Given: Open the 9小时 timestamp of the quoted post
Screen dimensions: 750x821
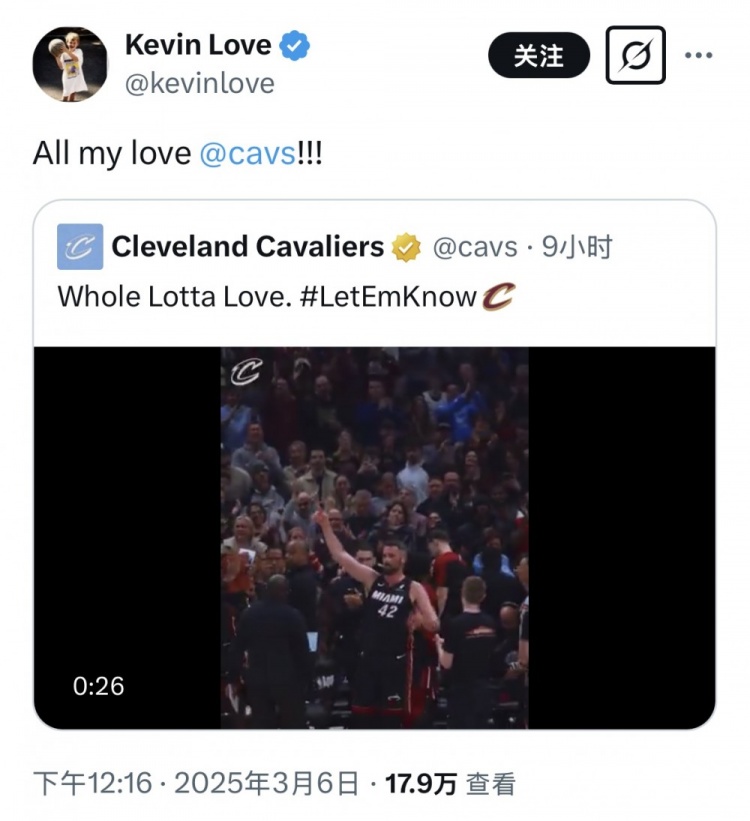Looking at the screenshot, I should [x=577, y=247].
